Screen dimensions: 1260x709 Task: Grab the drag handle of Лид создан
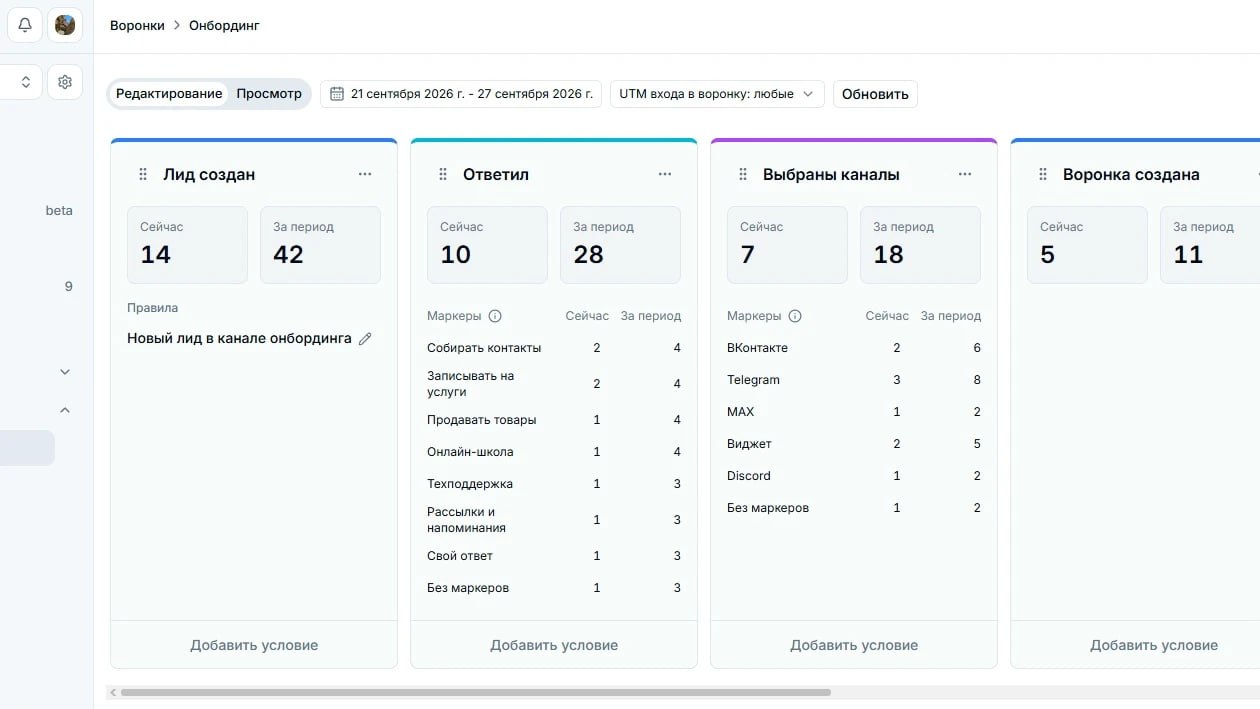142,174
